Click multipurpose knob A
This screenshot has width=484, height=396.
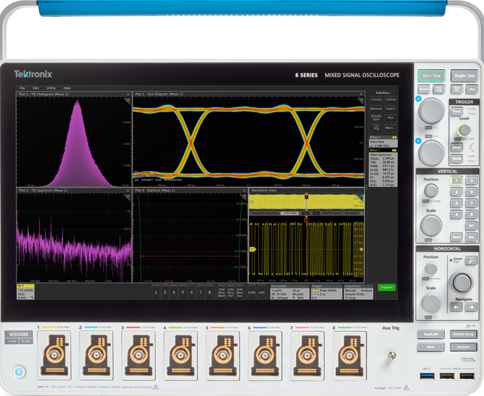[x=432, y=110]
